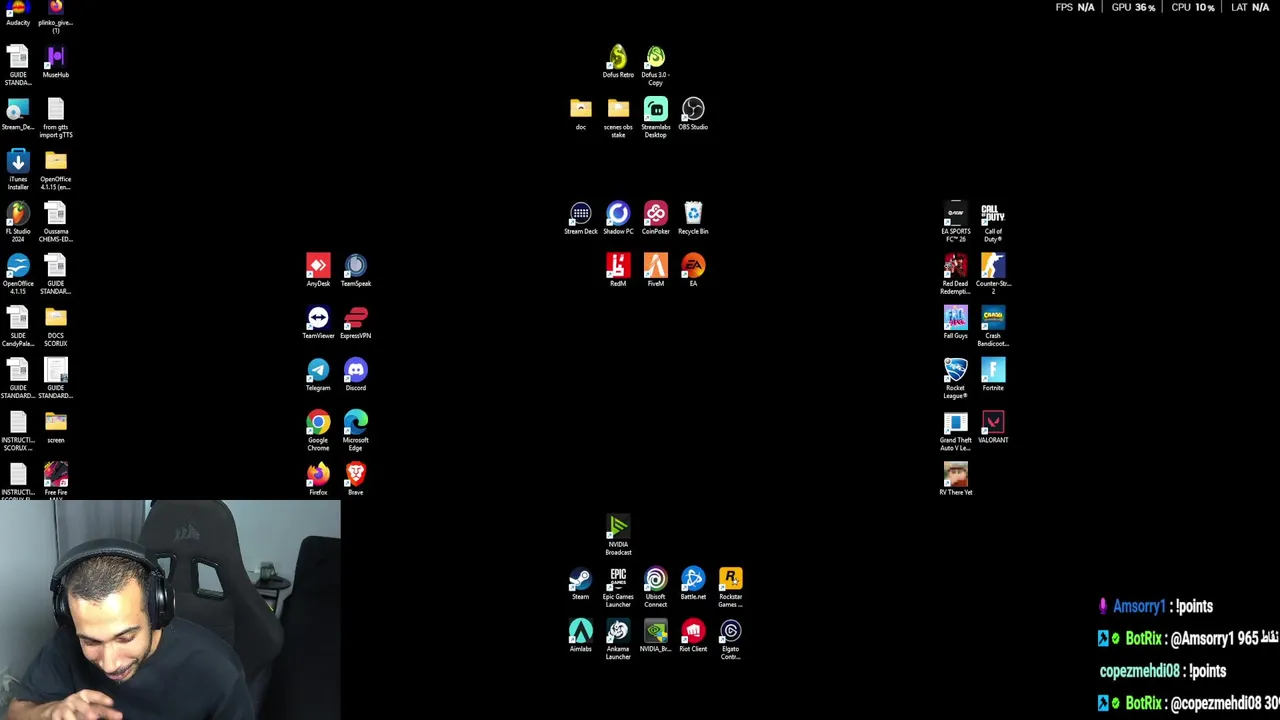The height and width of the screenshot is (720, 1280).
Task: Open the 'scenes obs stake' folder
Action: [x=618, y=119]
